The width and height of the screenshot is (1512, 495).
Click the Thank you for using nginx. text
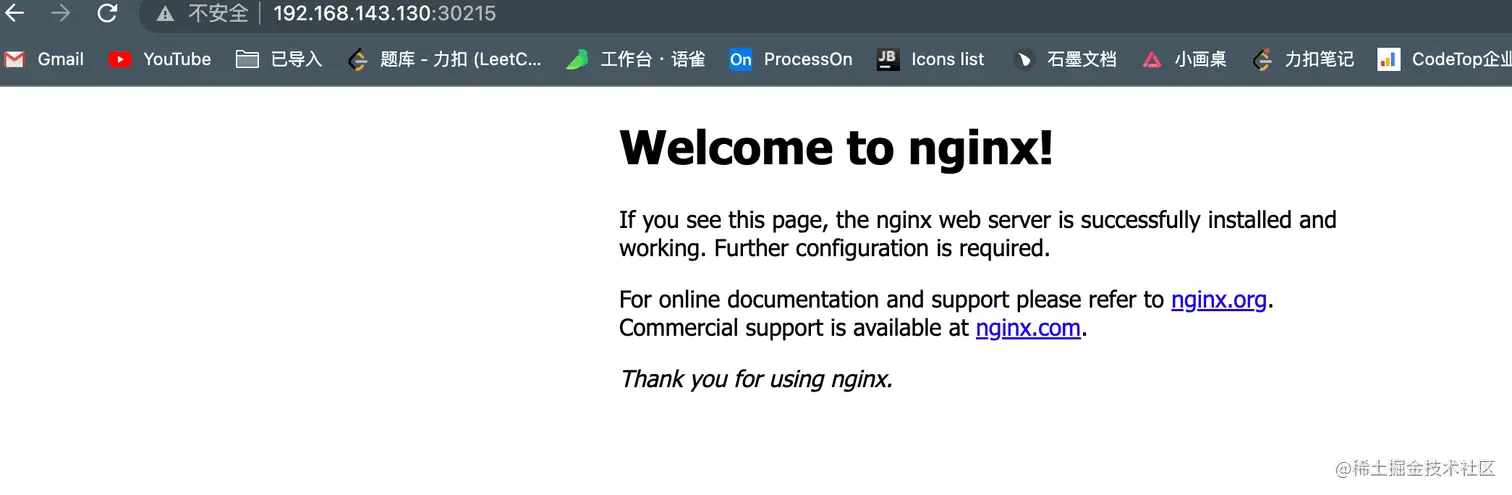[756, 379]
